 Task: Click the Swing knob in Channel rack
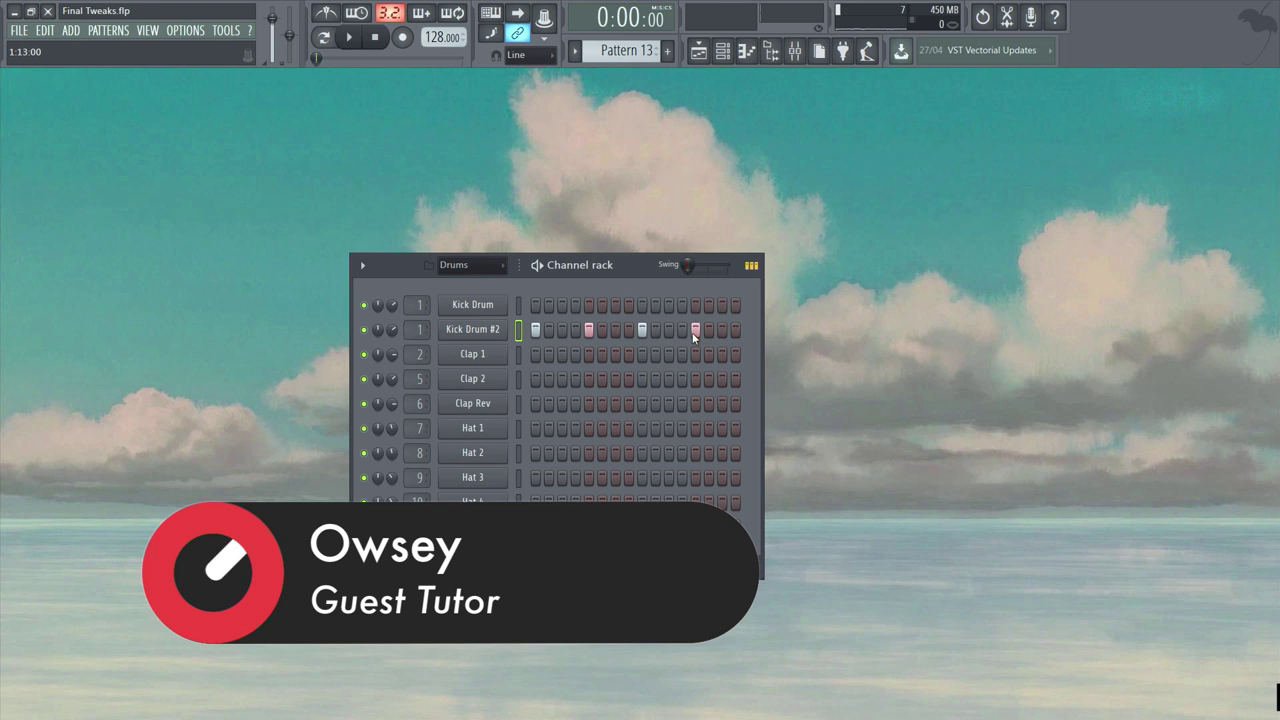(687, 265)
